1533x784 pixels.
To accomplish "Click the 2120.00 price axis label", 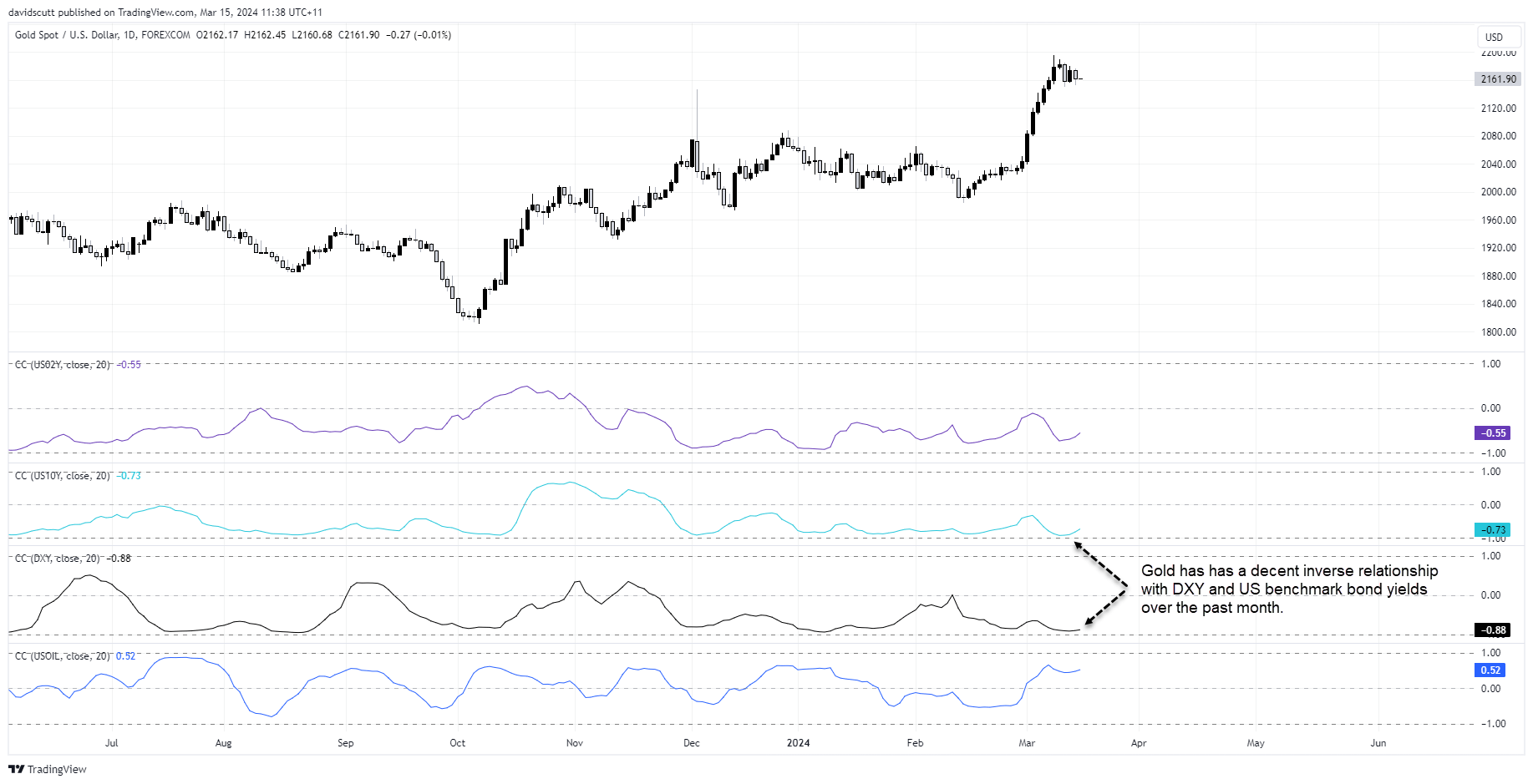I will [x=1499, y=109].
